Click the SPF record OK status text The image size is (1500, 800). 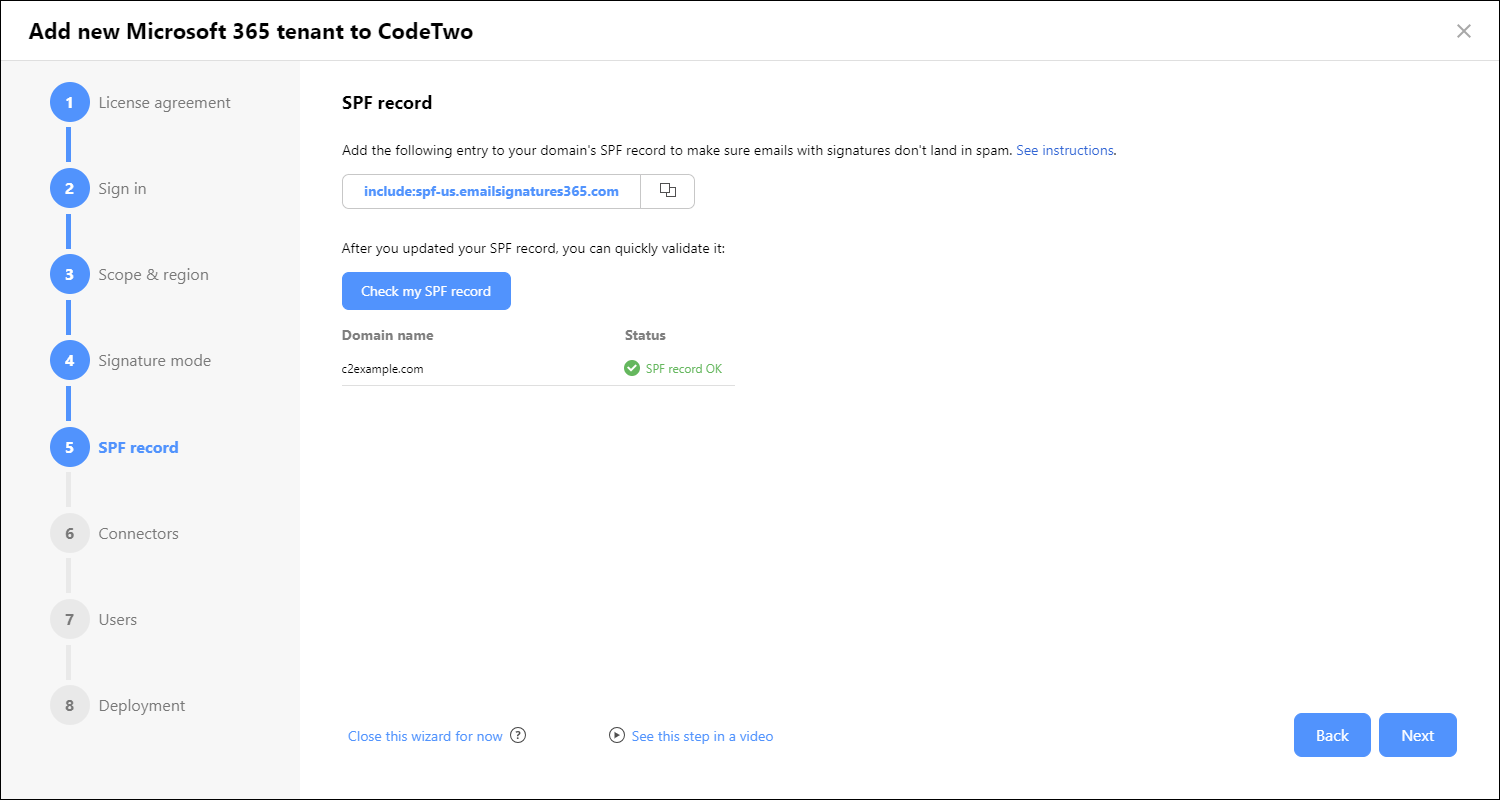683,368
